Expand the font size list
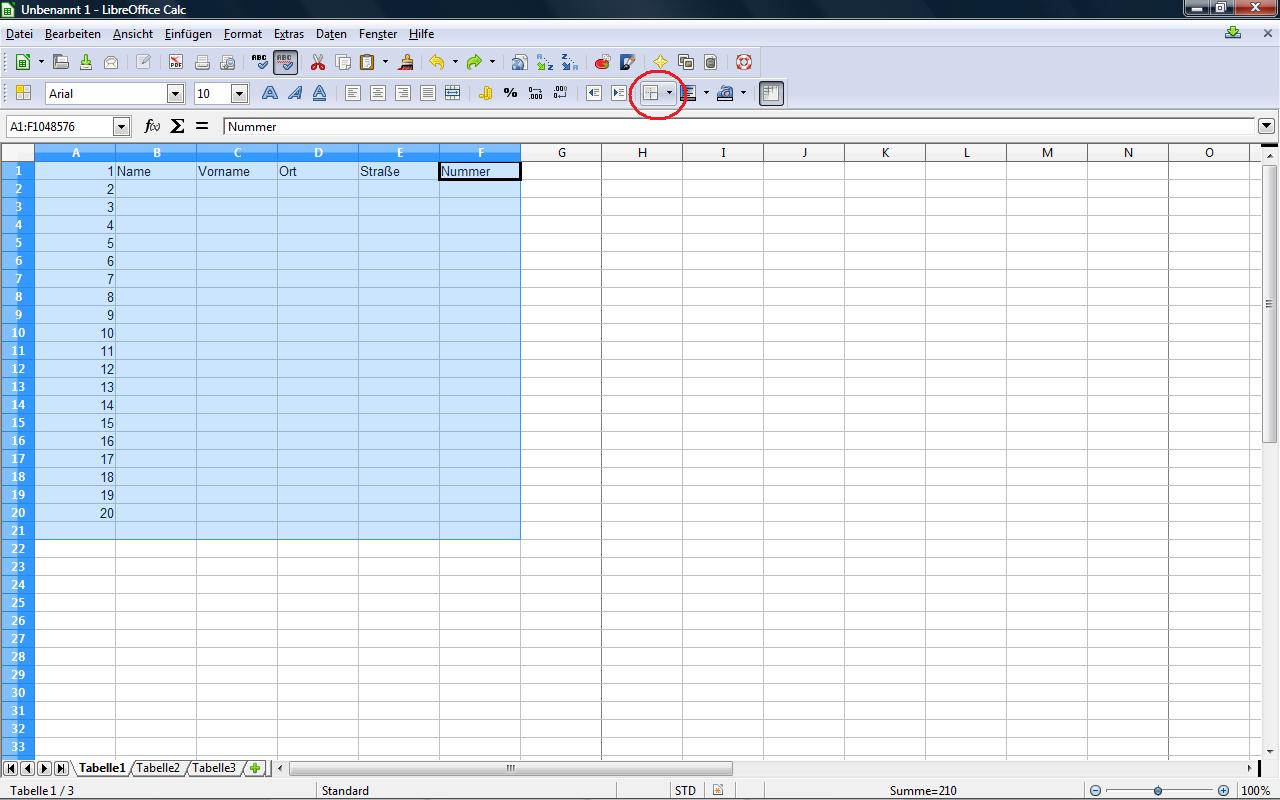This screenshot has width=1280, height=800. pos(239,93)
